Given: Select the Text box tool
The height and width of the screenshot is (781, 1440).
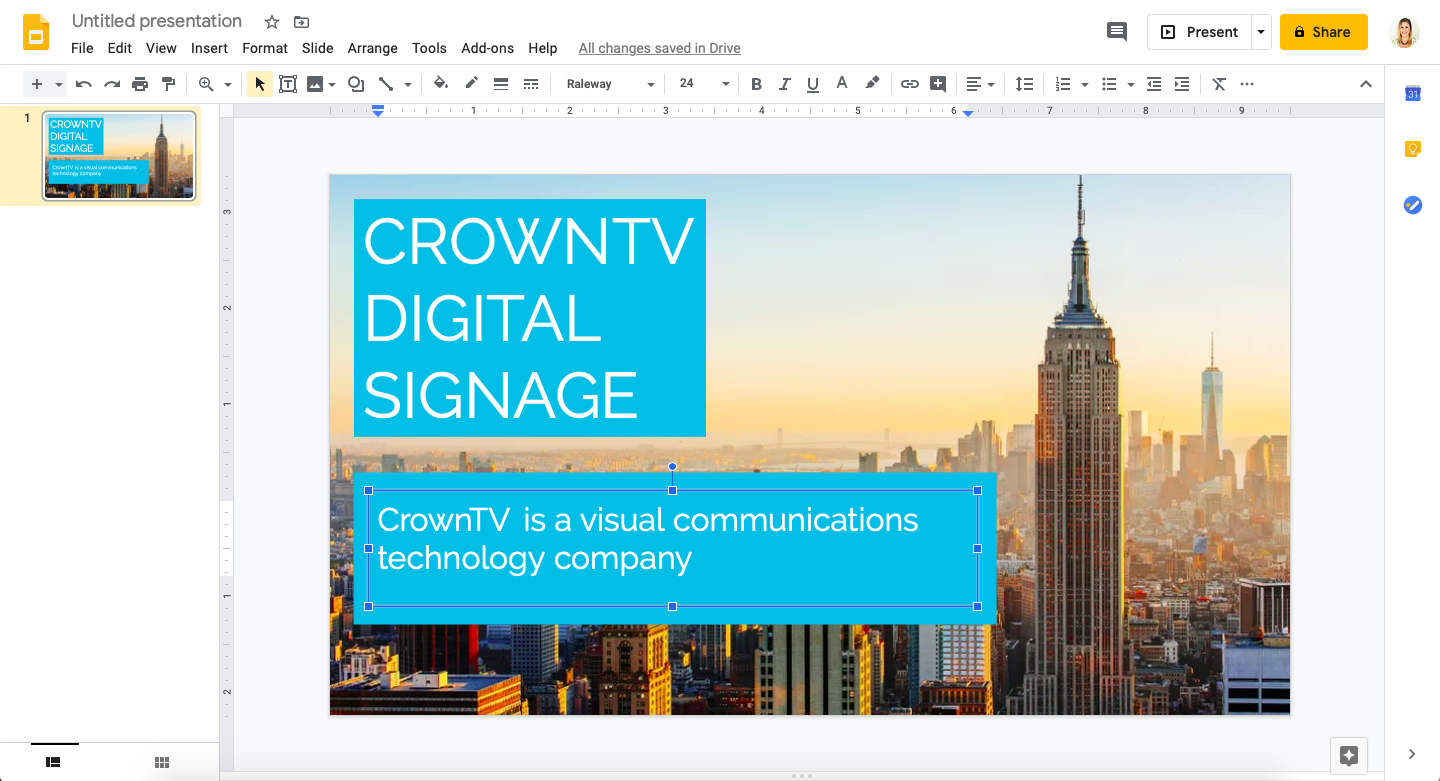Looking at the screenshot, I should coord(288,84).
